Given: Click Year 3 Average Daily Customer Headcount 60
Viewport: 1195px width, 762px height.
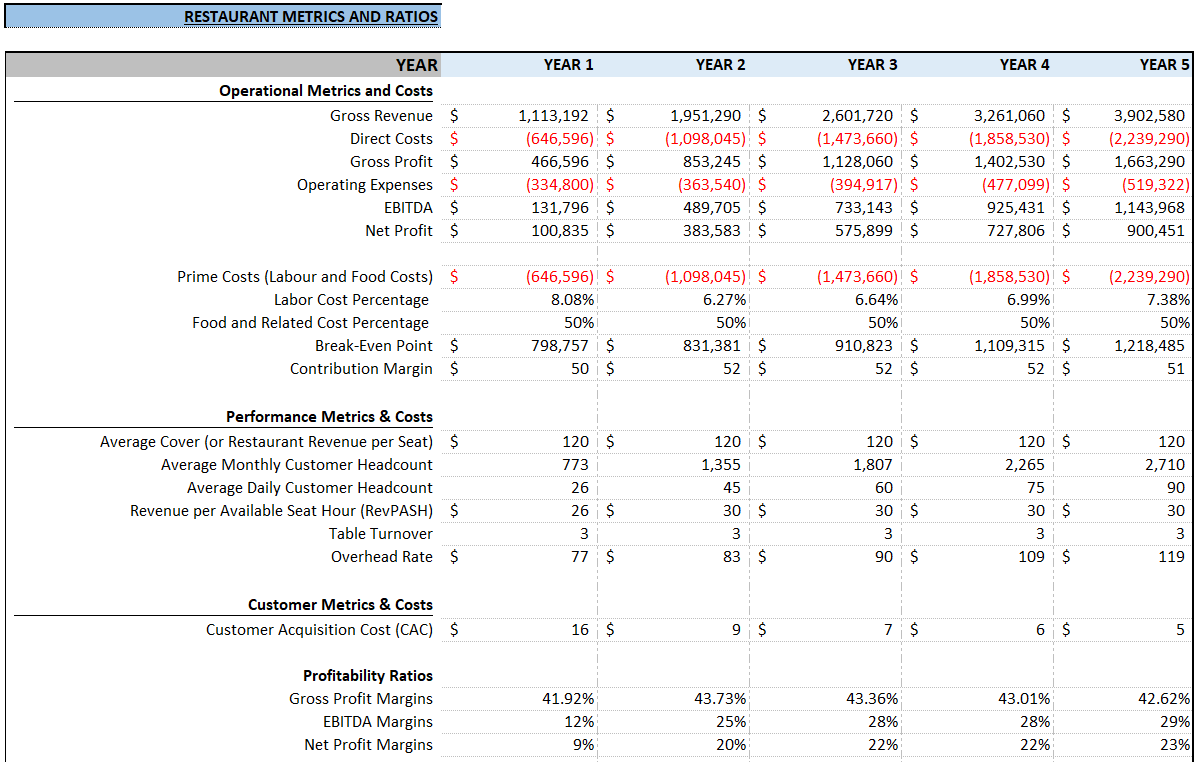Looking at the screenshot, I should coord(883,488).
